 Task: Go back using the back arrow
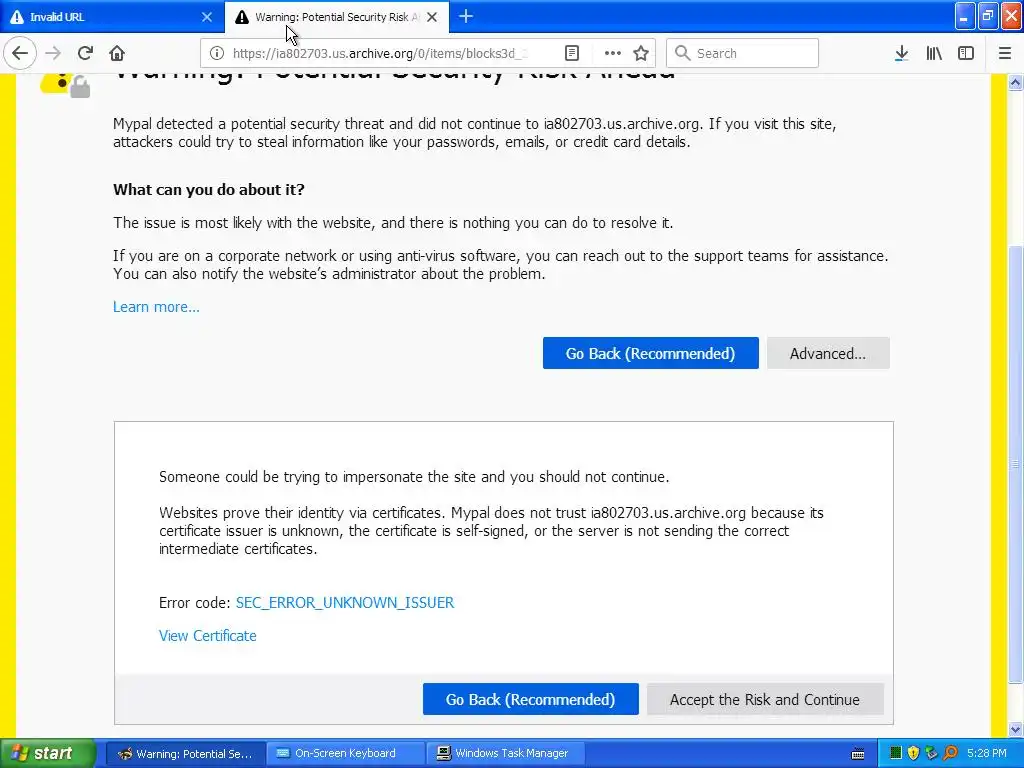coord(20,54)
